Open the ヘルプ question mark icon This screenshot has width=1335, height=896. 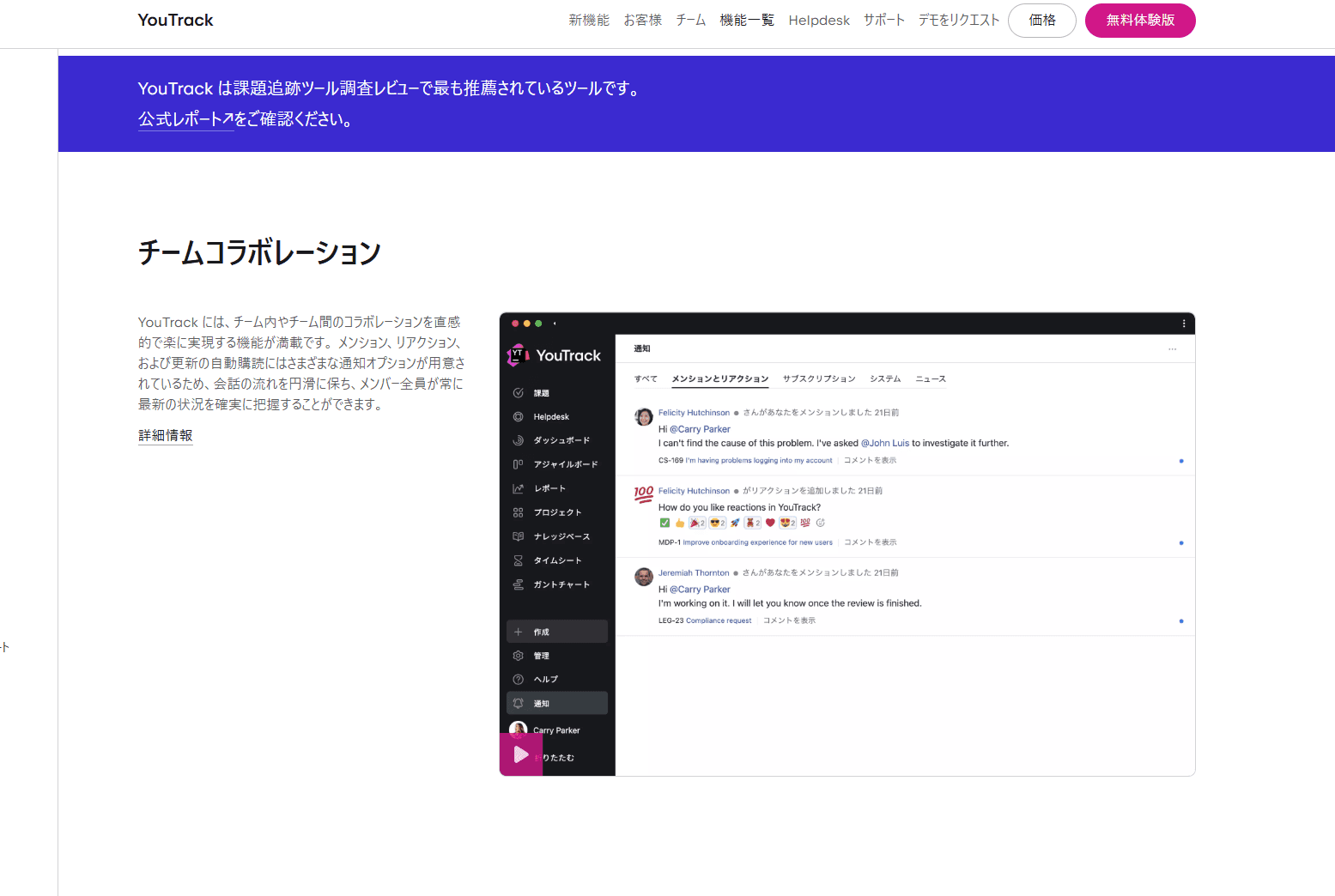pyautogui.click(x=518, y=680)
